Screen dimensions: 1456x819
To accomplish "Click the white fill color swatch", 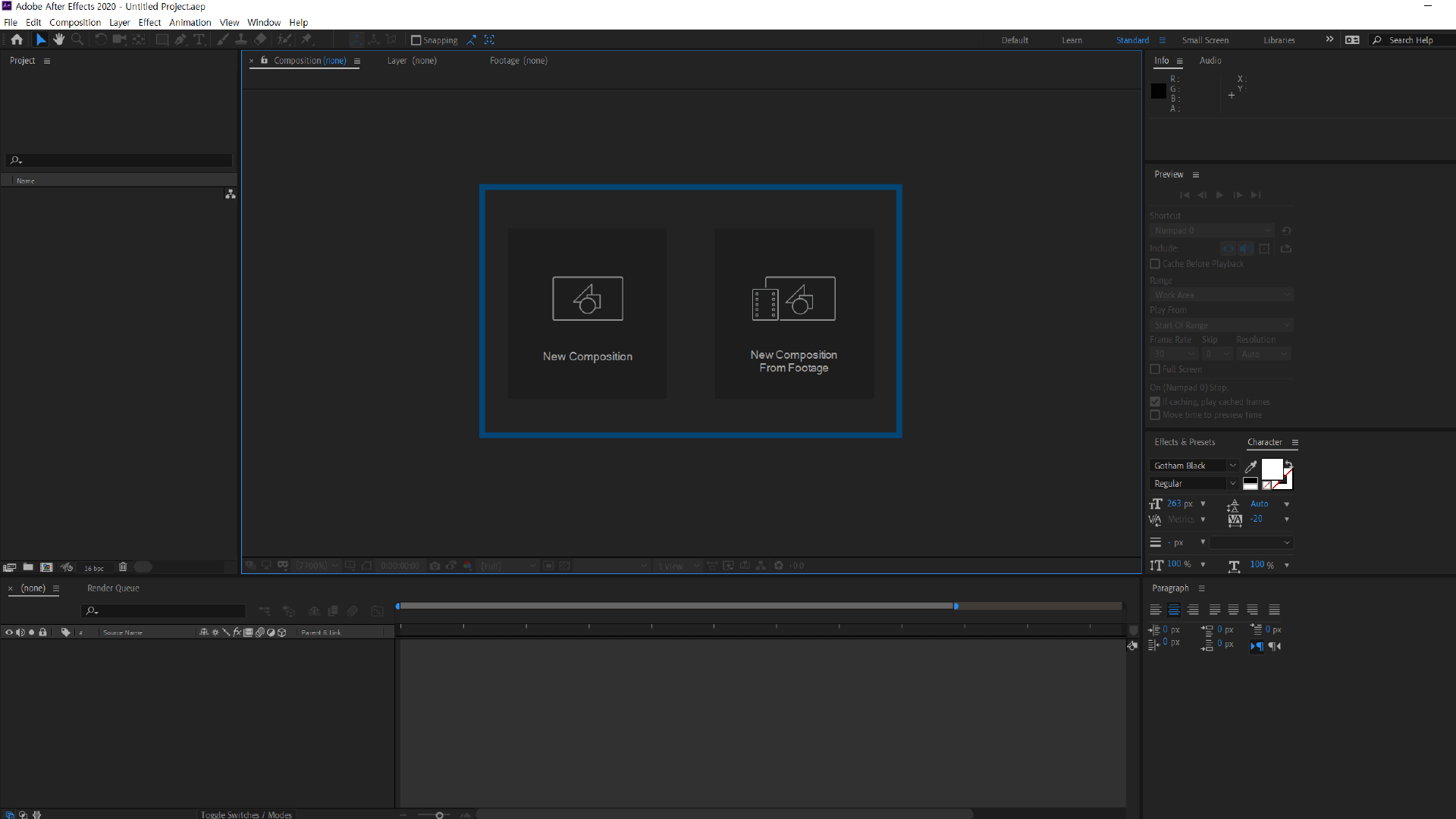I will pyautogui.click(x=1271, y=469).
